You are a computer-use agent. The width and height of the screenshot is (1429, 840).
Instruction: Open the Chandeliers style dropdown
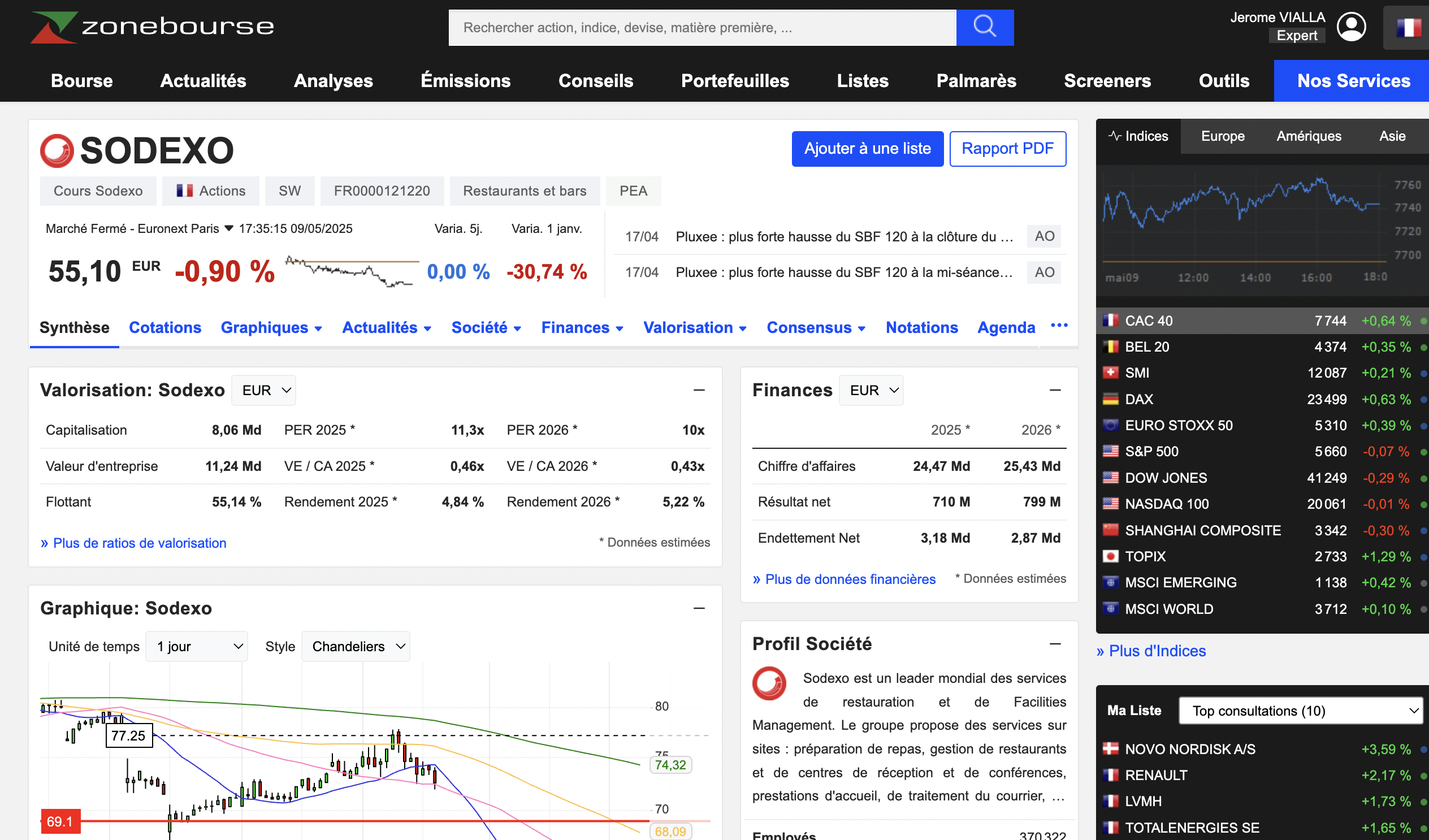click(356, 647)
